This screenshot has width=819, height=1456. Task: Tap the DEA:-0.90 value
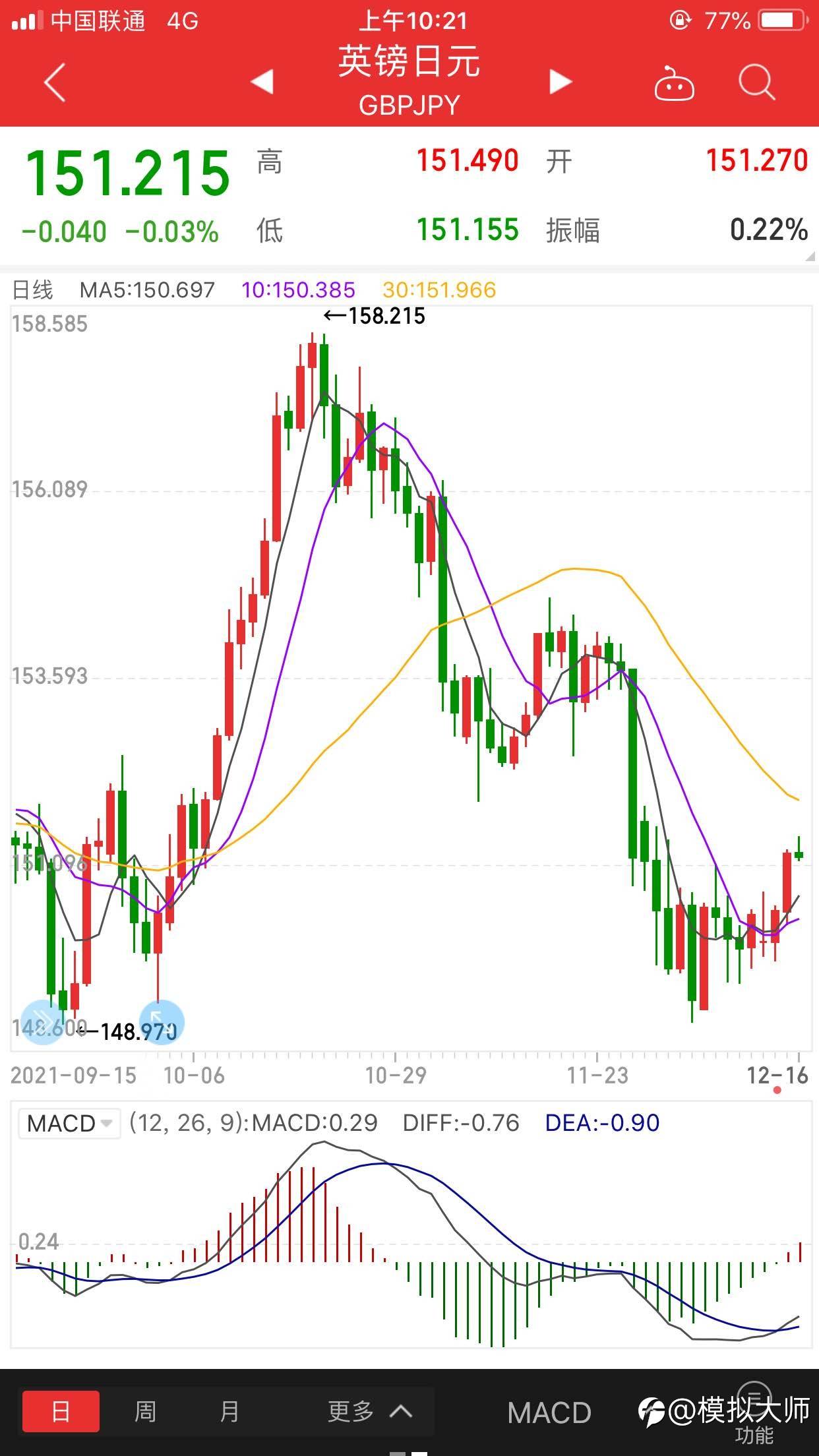click(602, 1123)
